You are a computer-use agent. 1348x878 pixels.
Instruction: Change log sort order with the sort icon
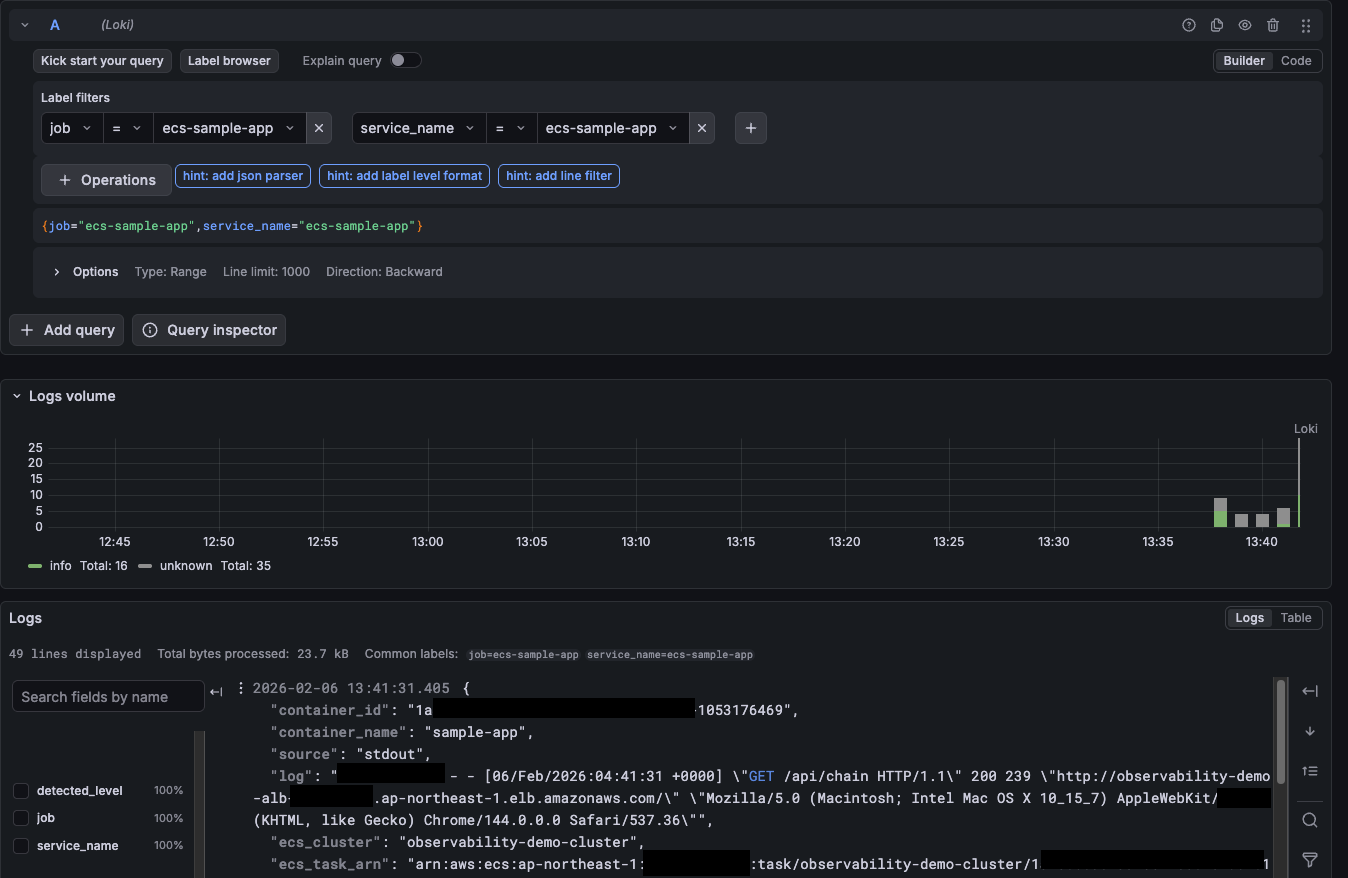1310,771
